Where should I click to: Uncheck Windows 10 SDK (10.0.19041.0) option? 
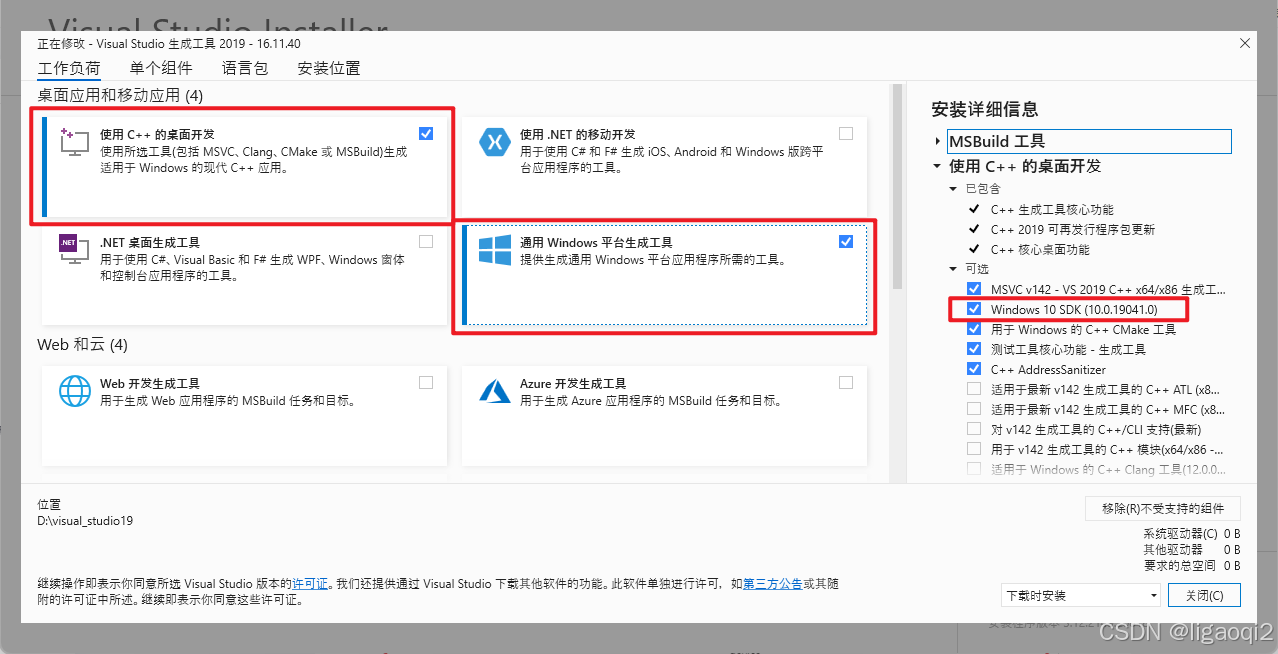coord(974,309)
